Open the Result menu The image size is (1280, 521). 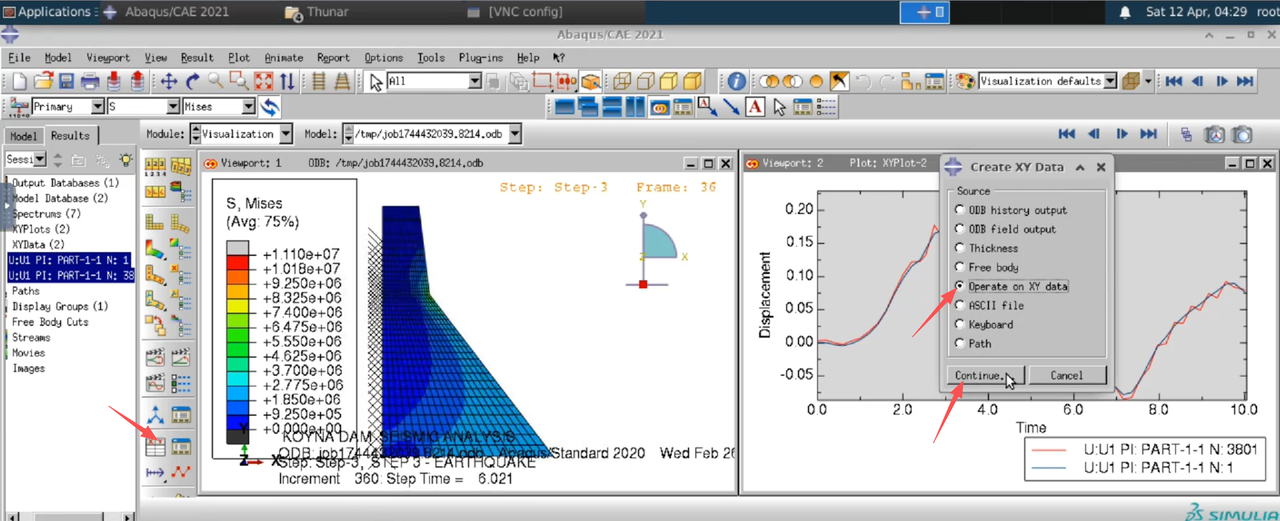tap(197, 57)
